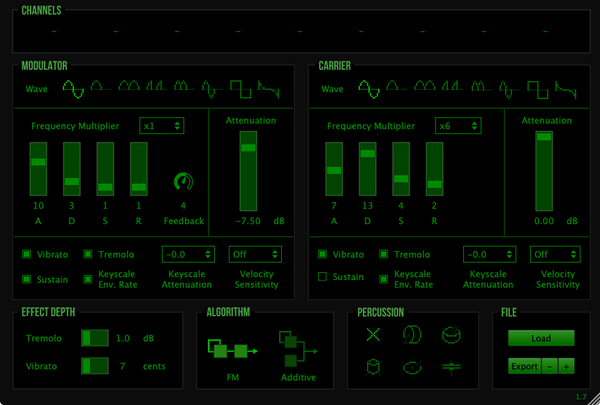Switch to the Additive algorithm icon
The width and height of the screenshot is (600, 405).
point(296,350)
